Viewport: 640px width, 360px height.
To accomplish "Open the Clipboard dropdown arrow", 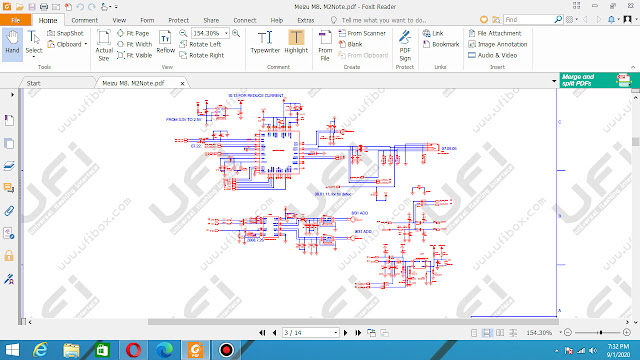I will [x=86, y=44].
